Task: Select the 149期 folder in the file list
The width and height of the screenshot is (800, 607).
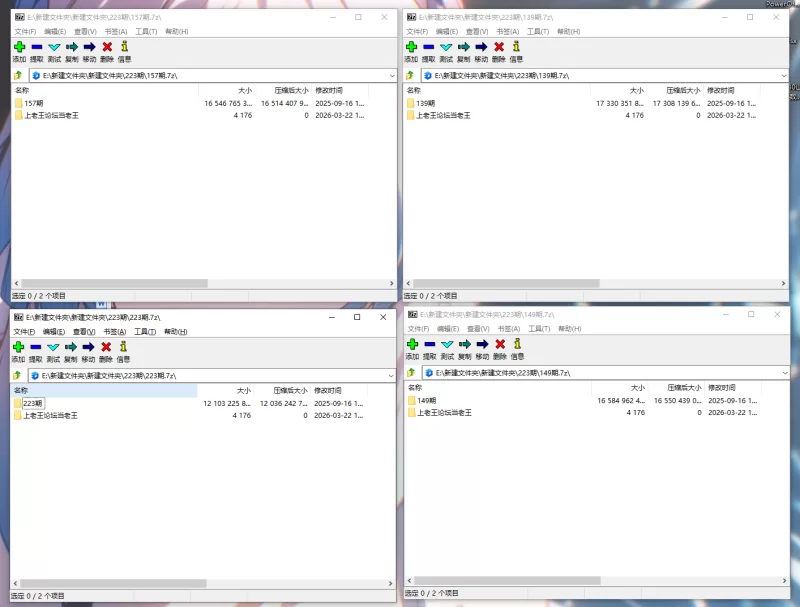Action: (427, 400)
